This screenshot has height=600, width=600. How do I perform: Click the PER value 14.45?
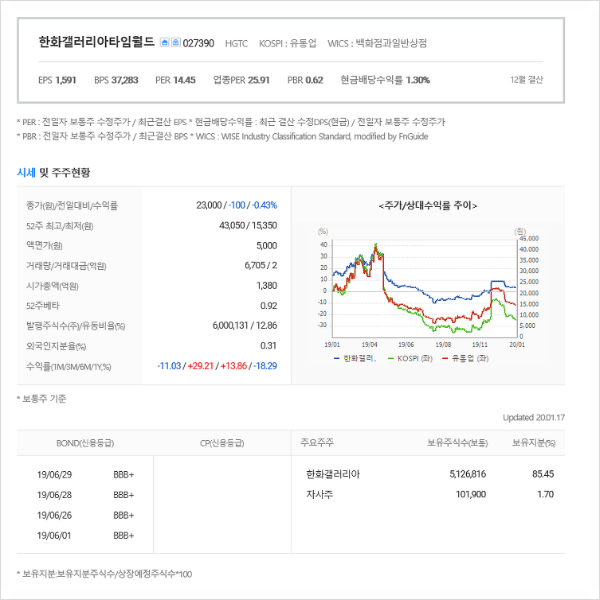184,80
